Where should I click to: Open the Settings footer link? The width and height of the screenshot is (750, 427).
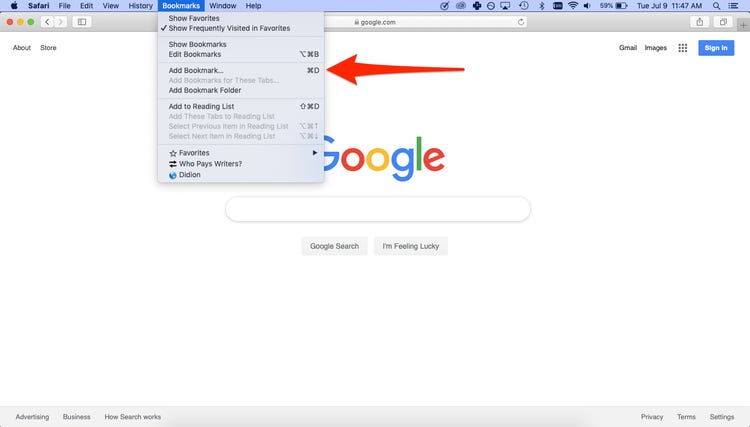(722, 417)
